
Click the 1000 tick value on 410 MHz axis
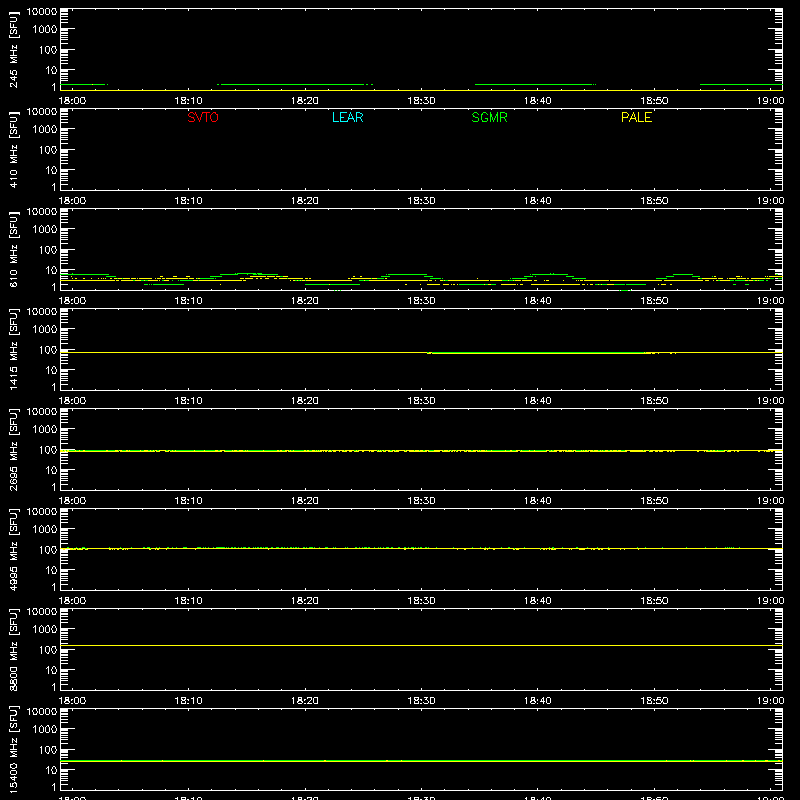point(45,130)
